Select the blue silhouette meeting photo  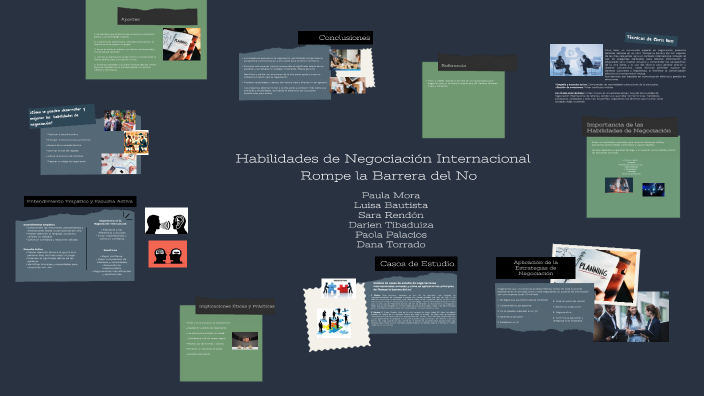tap(576, 60)
